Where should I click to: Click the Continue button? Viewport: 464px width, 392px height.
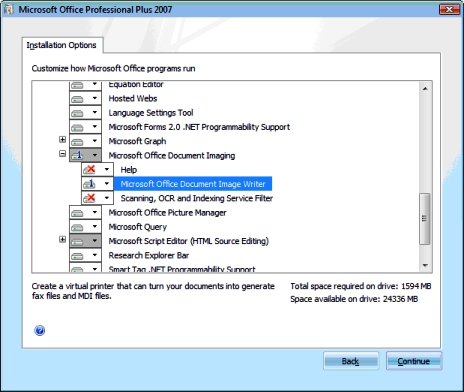tap(414, 361)
